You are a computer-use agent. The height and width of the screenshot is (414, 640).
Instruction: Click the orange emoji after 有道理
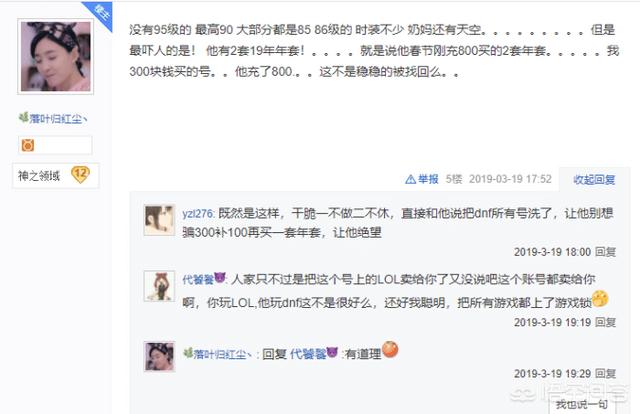[x=390, y=349]
